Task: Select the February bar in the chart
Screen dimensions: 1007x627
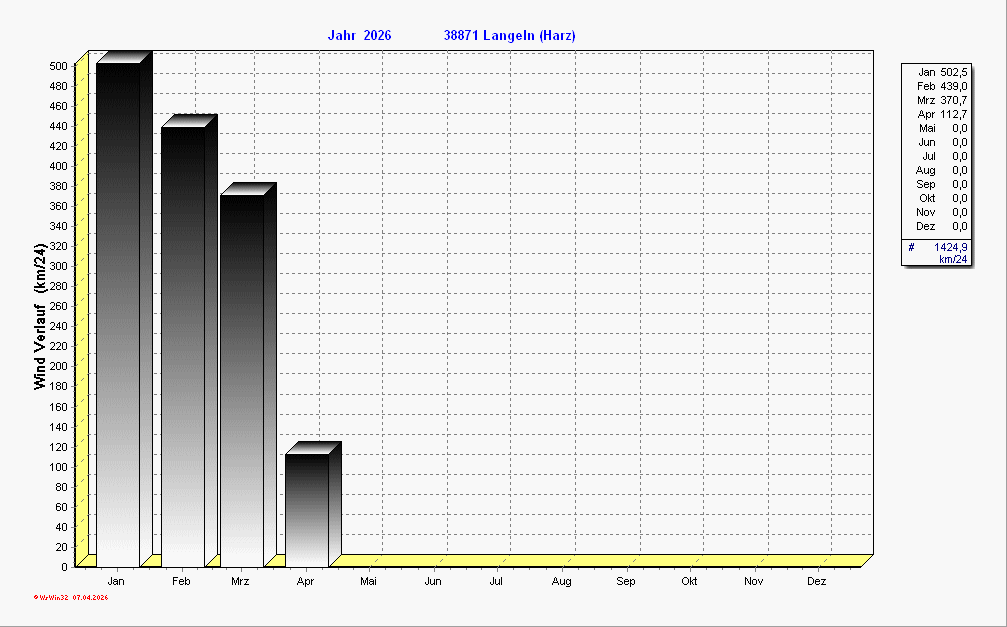Action: (x=183, y=345)
